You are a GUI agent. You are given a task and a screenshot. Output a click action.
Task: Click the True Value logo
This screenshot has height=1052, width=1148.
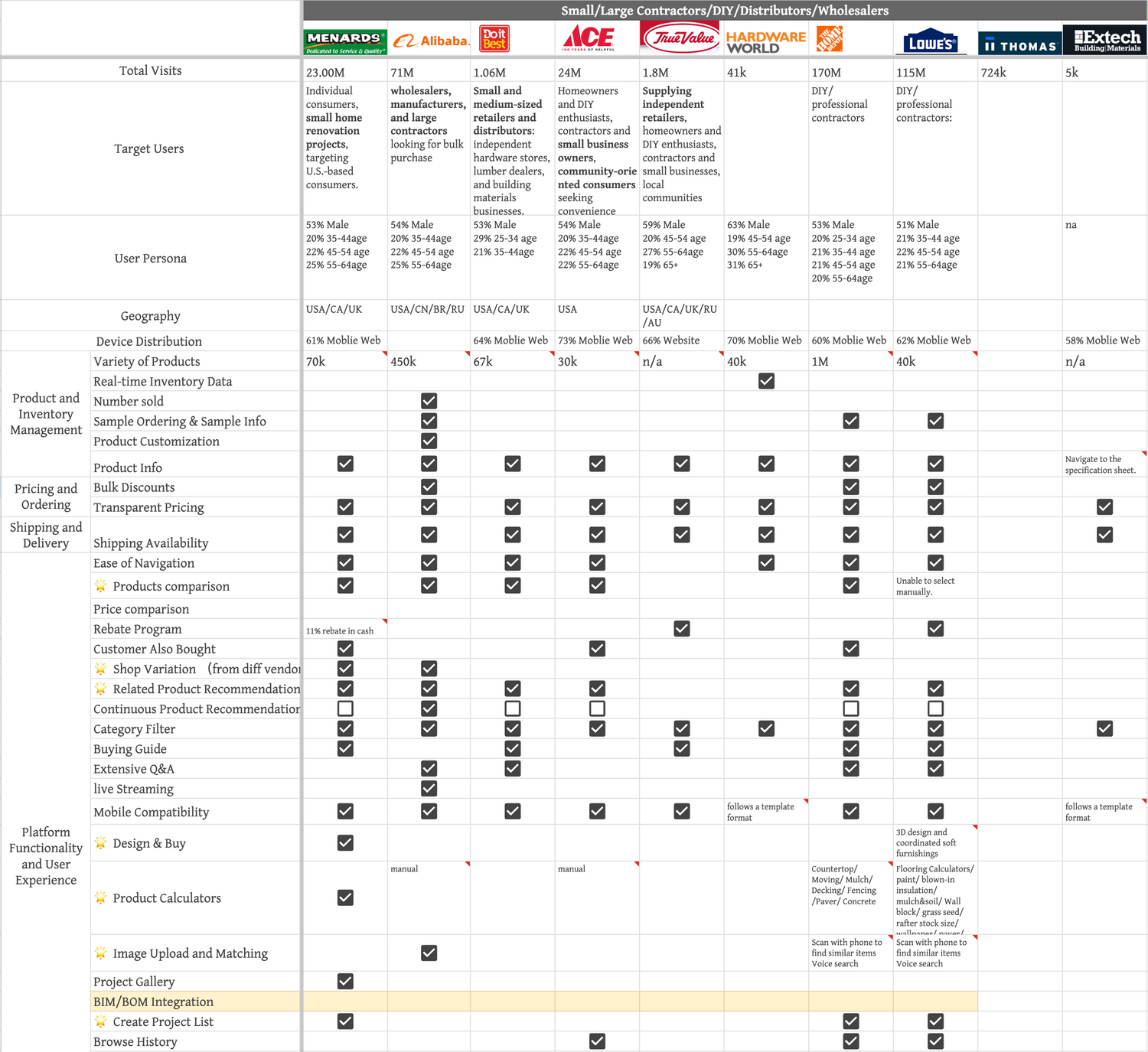(680, 37)
